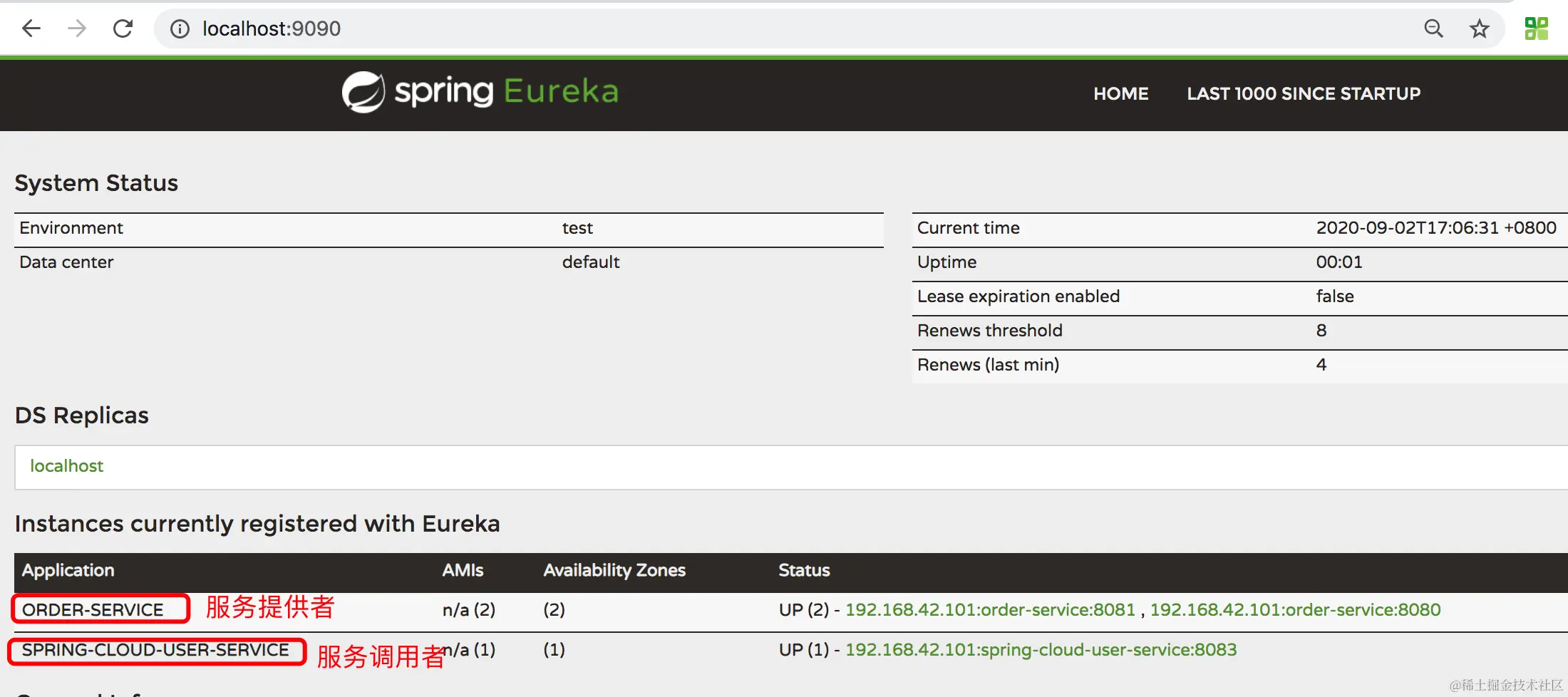Open the order-service:8081 instance link
Image resolution: width=1568 pixels, height=697 pixels.
989,610
